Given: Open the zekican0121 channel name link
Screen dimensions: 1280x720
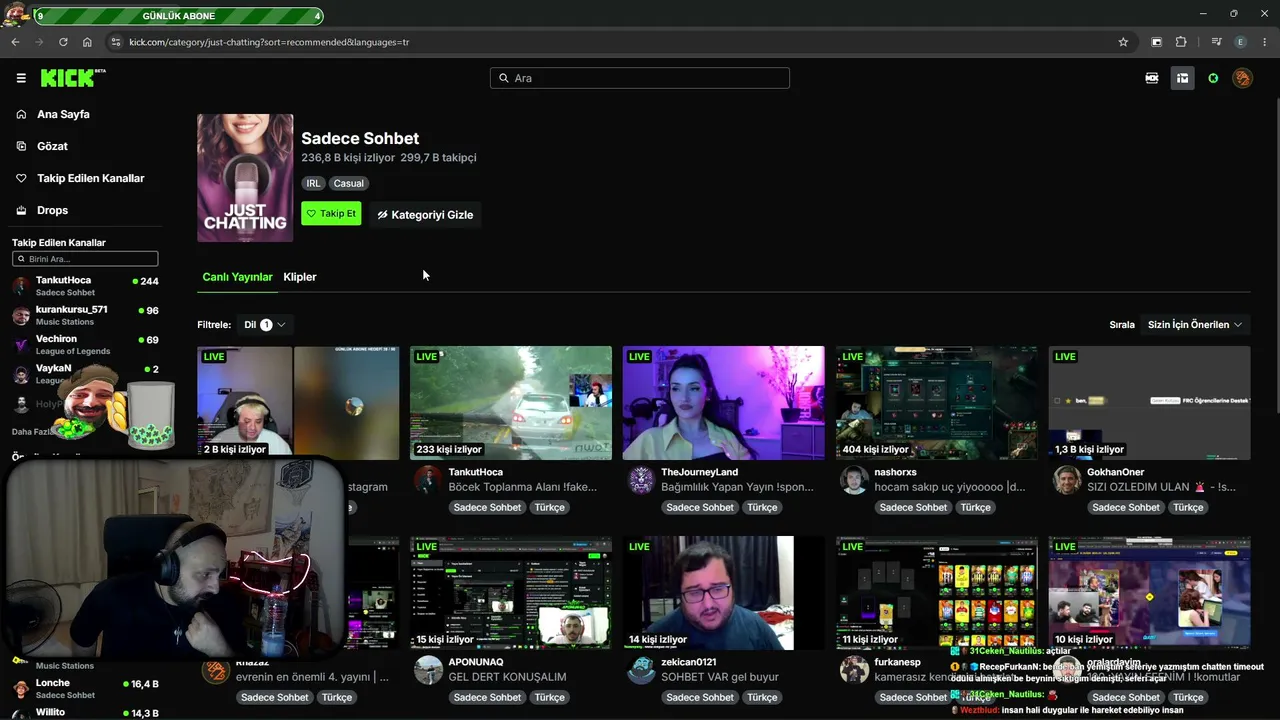Looking at the screenshot, I should 688,662.
